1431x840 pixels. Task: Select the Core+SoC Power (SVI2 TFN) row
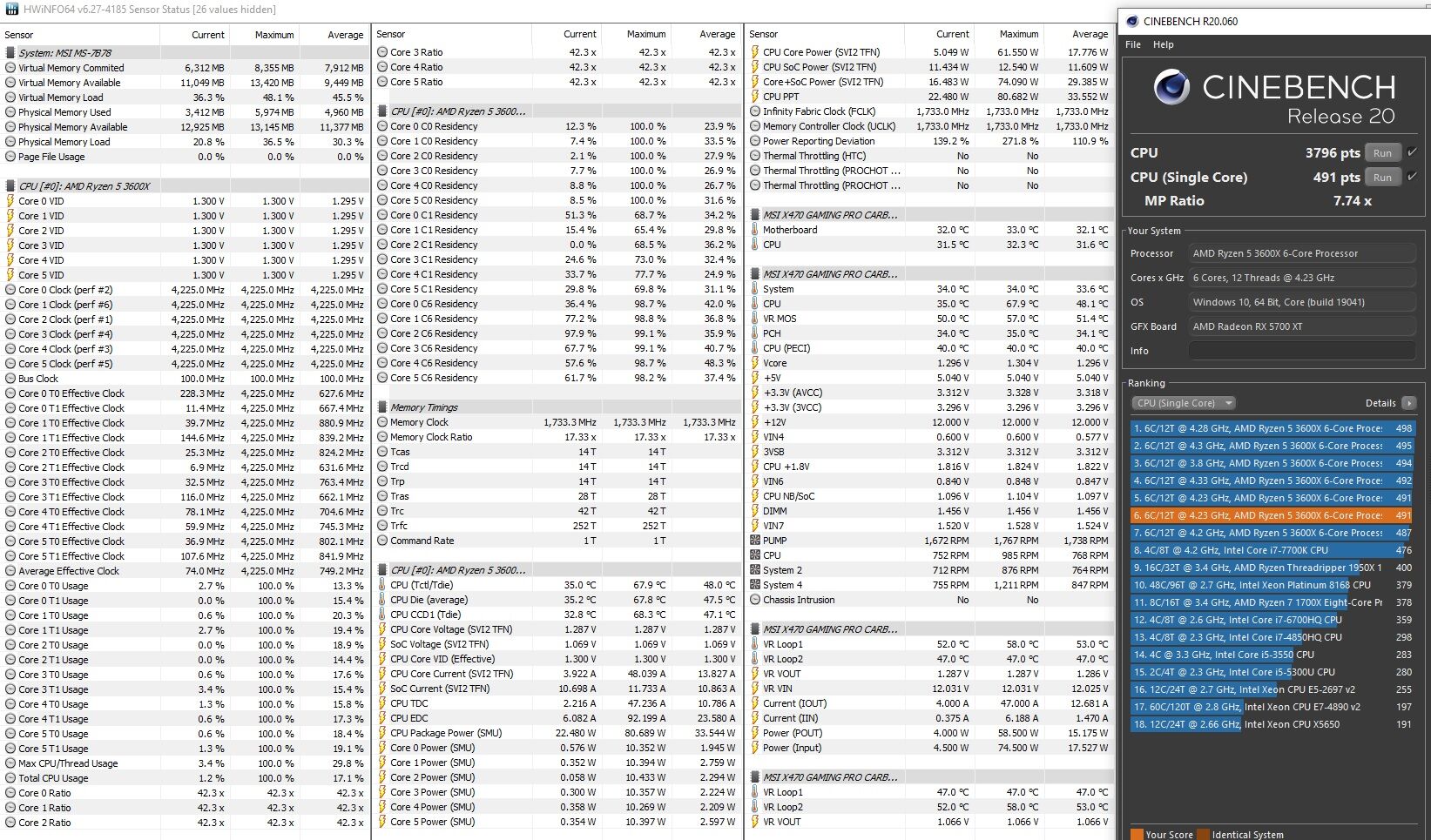tap(930, 82)
